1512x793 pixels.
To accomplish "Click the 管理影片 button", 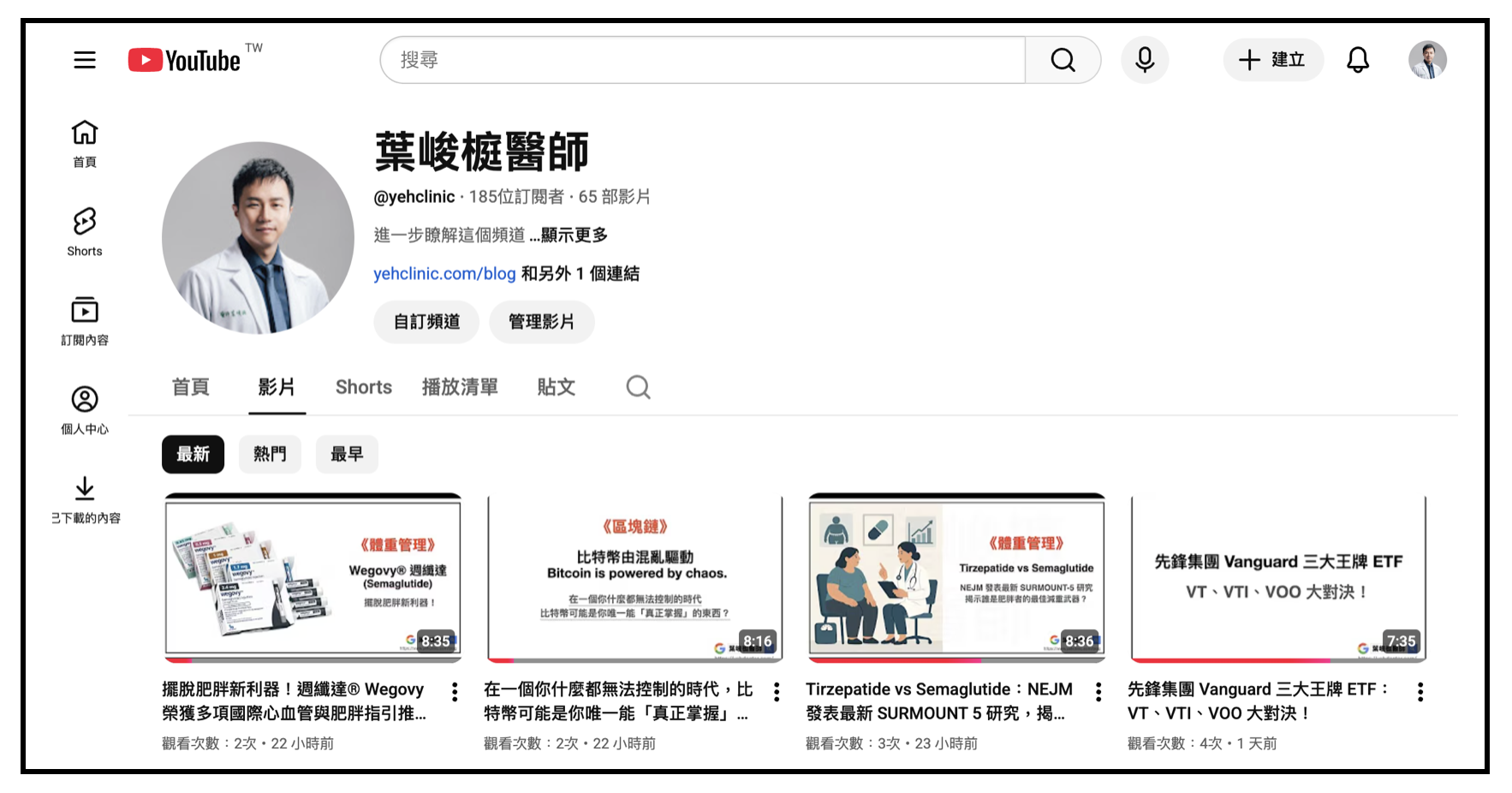I will click(x=541, y=322).
